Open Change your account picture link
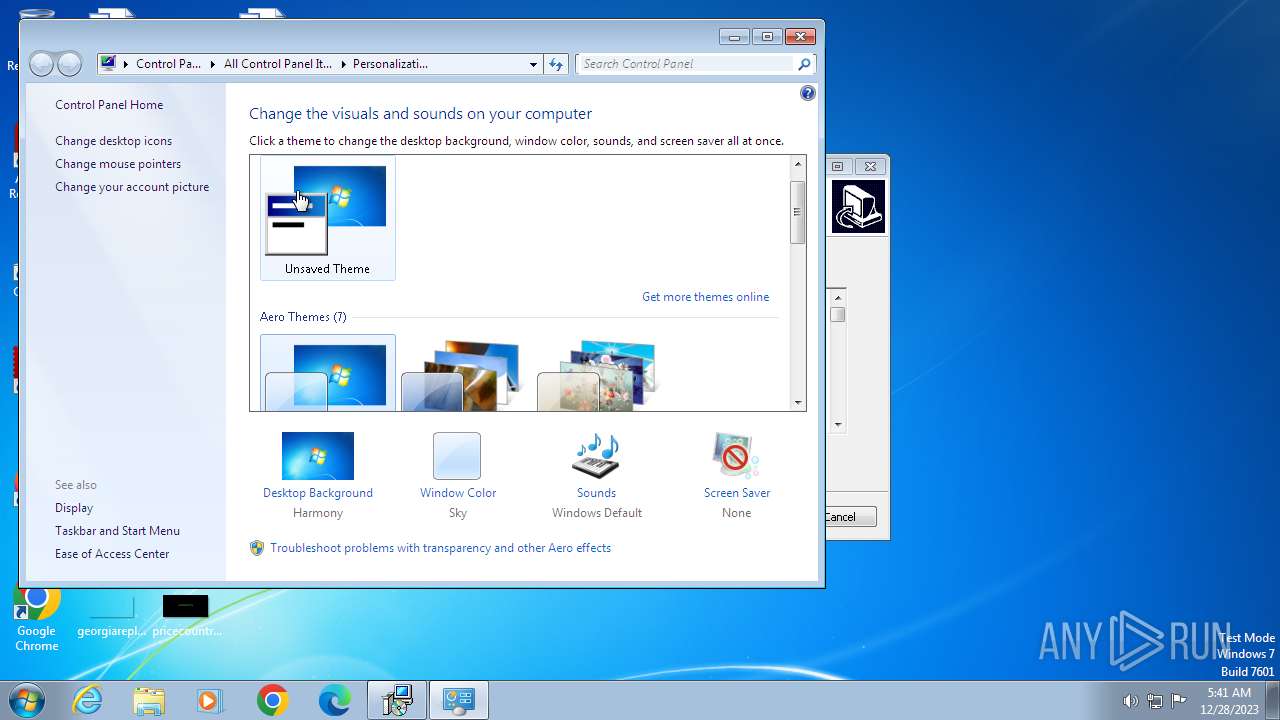 132,187
